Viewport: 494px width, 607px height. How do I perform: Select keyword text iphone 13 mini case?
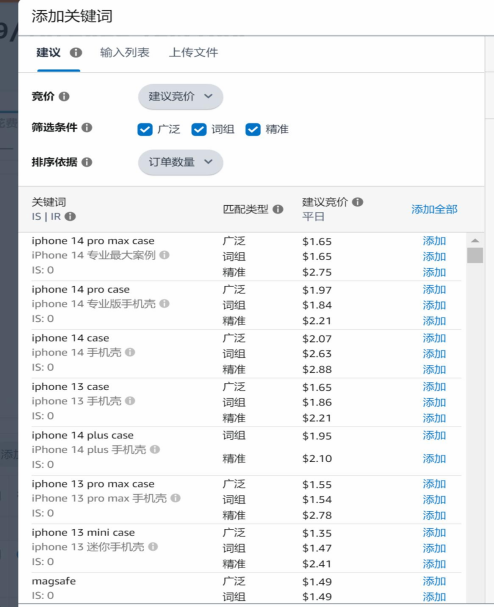[83, 532]
